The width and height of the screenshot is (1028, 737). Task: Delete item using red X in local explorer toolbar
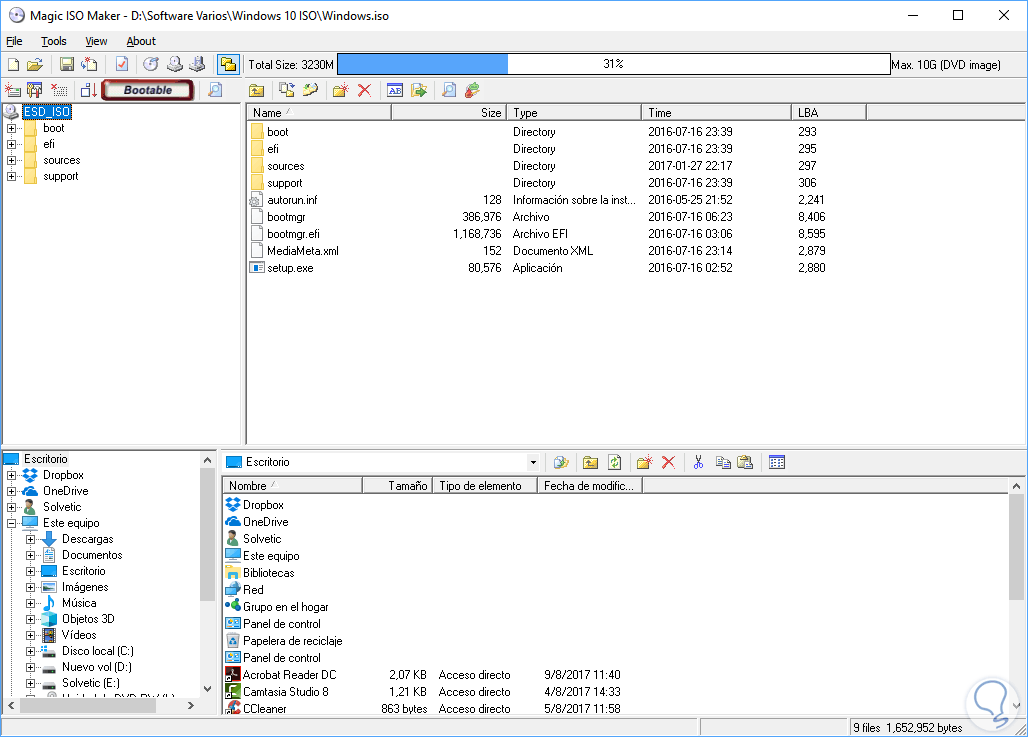coord(668,462)
